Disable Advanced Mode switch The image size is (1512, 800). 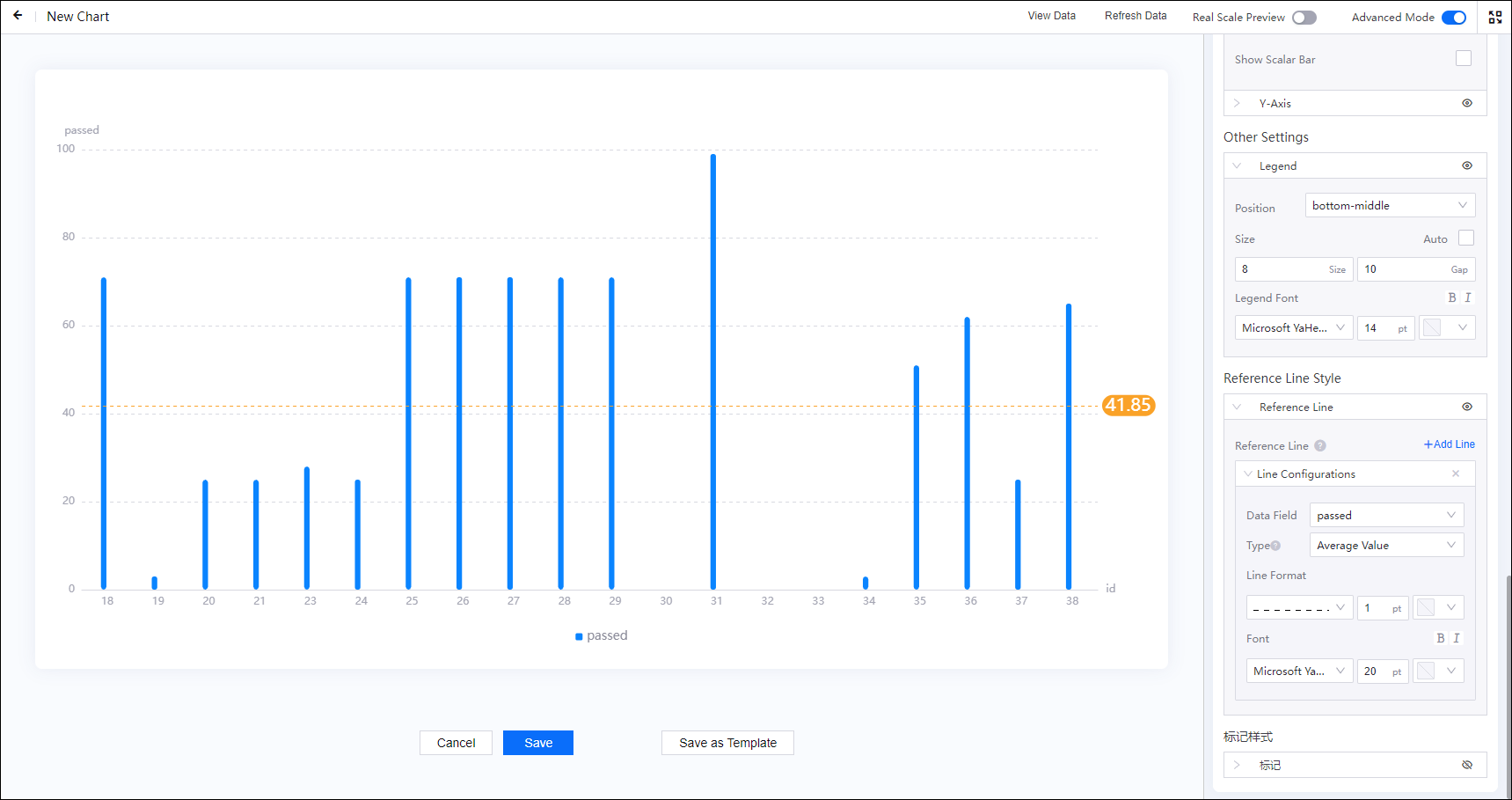click(x=1453, y=18)
